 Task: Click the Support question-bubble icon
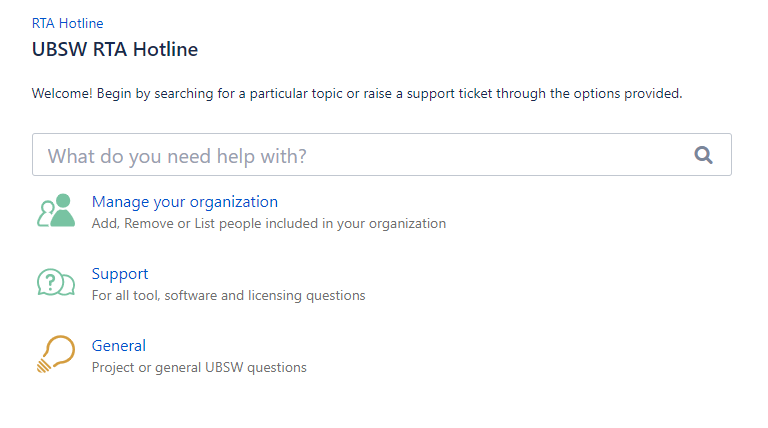coord(56,282)
